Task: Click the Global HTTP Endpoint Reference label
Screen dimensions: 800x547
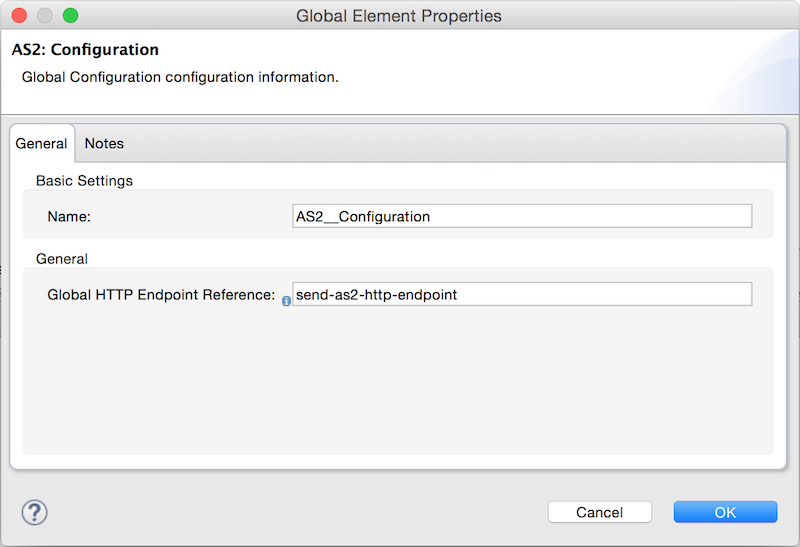Action: (x=161, y=294)
